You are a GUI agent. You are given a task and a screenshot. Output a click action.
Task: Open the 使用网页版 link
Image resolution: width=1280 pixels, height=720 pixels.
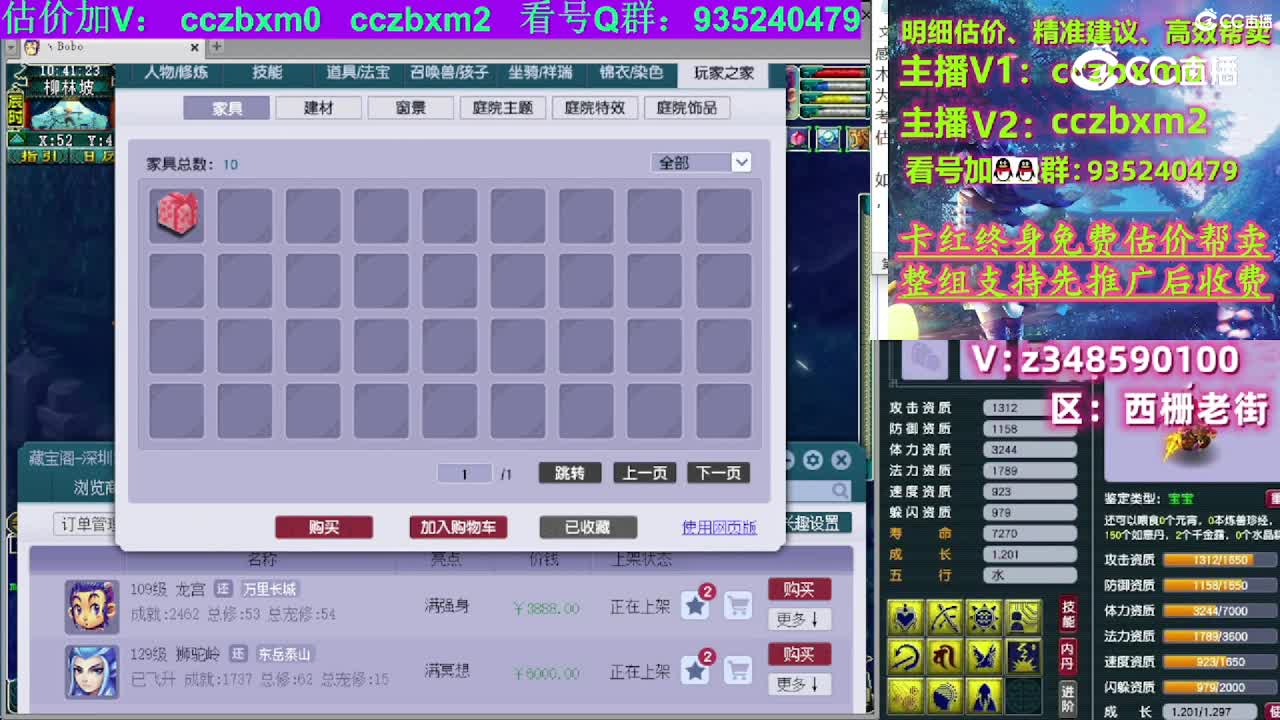(719, 527)
